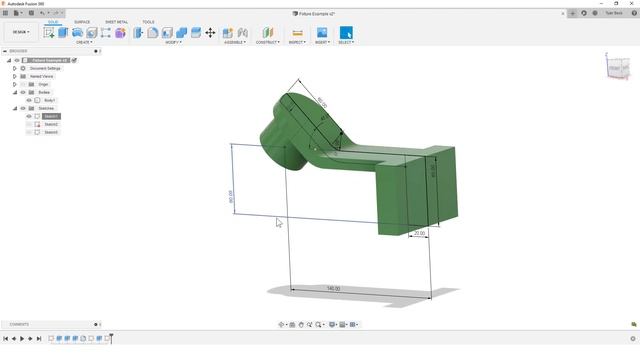Open the Help icon at top right
640x360 pixels.
tap(634, 13)
